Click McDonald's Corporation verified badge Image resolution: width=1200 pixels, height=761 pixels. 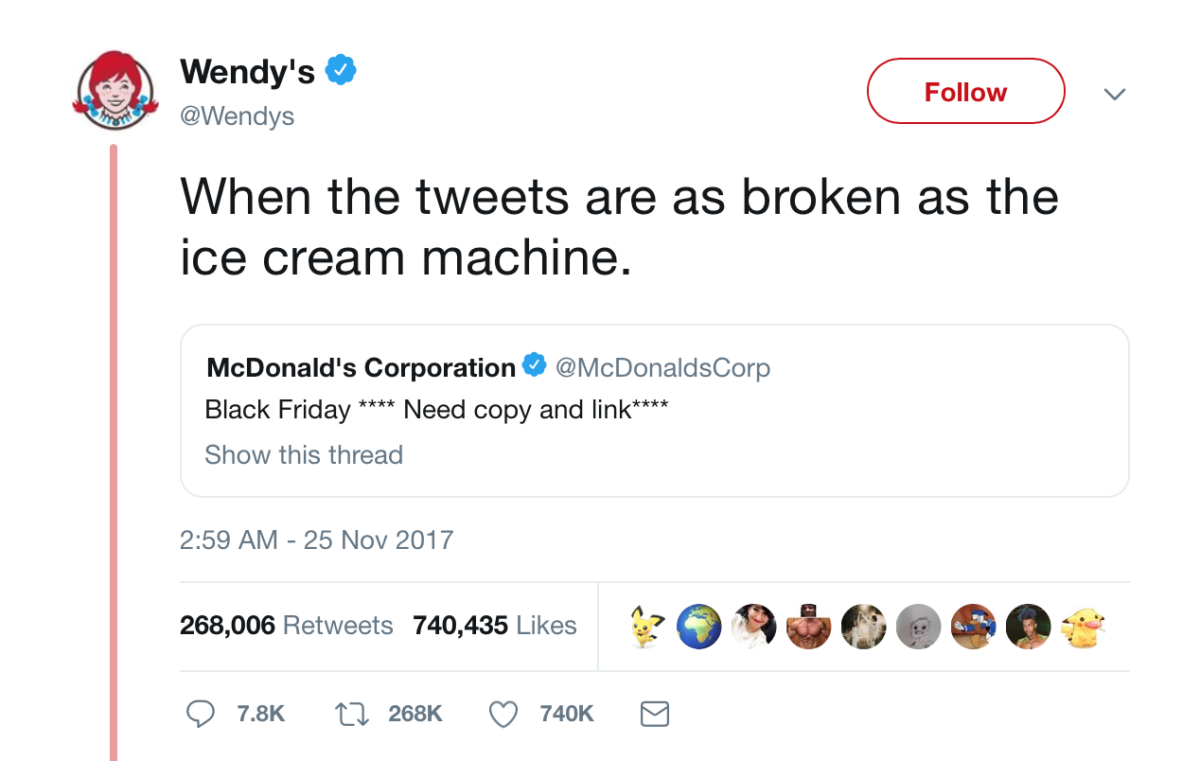535,367
